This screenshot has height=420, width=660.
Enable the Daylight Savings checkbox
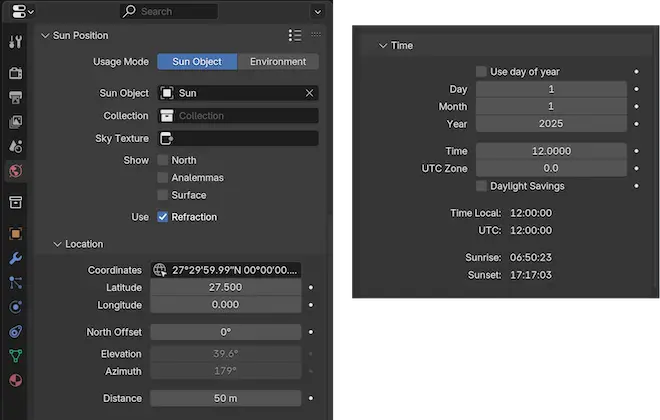(482, 186)
